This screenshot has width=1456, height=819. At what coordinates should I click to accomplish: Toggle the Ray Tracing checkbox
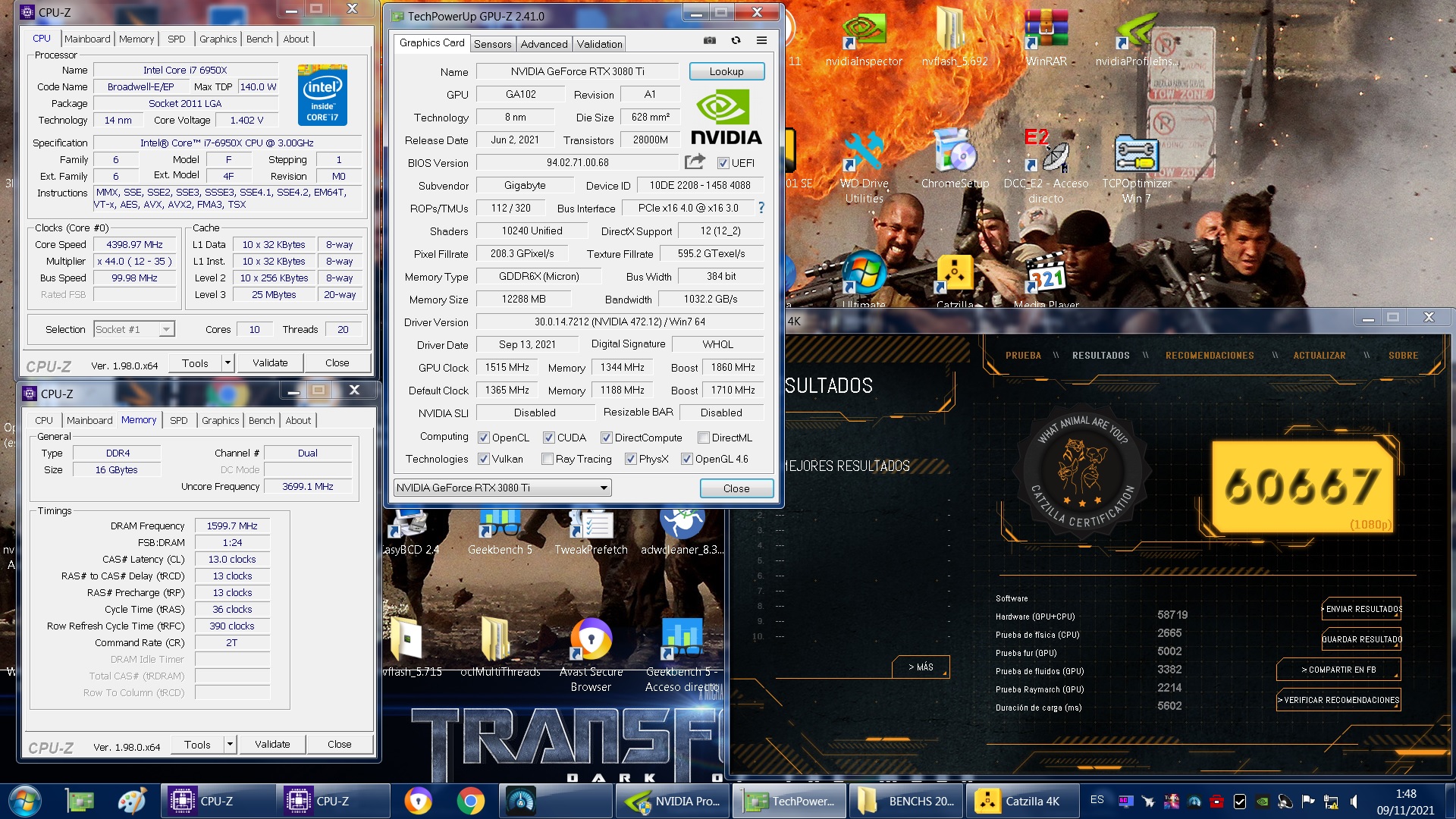pos(547,459)
